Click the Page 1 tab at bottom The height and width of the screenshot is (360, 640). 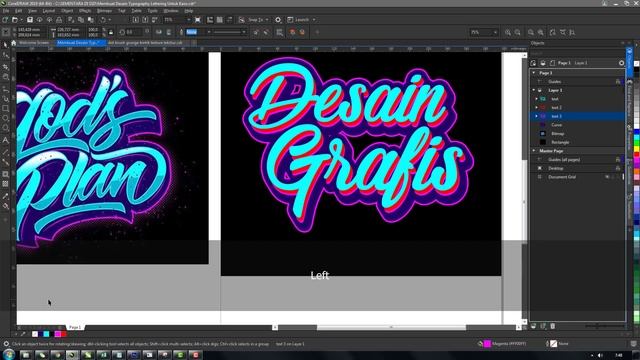tap(75, 327)
